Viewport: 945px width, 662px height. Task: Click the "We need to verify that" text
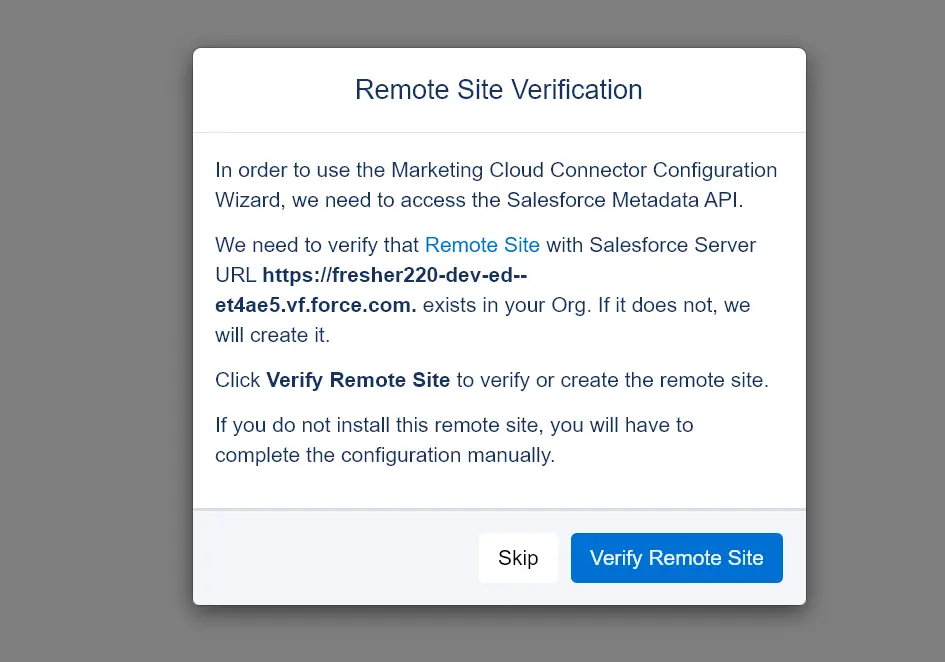point(317,245)
